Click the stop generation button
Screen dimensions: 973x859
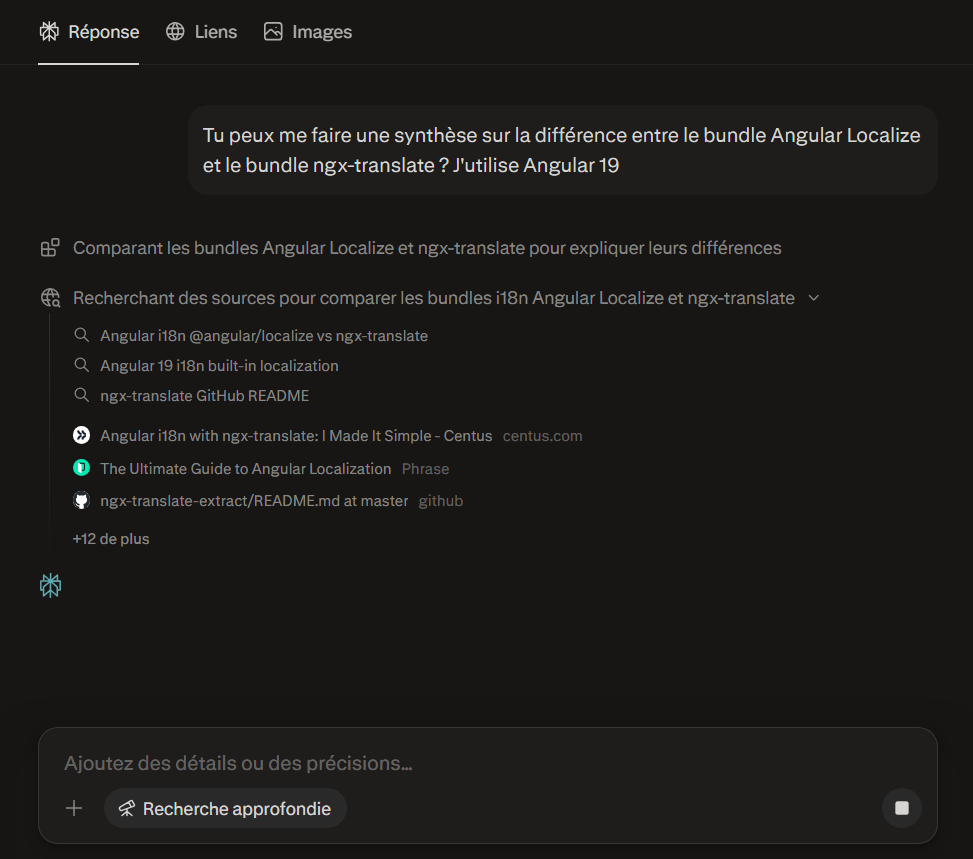[x=901, y=808]
